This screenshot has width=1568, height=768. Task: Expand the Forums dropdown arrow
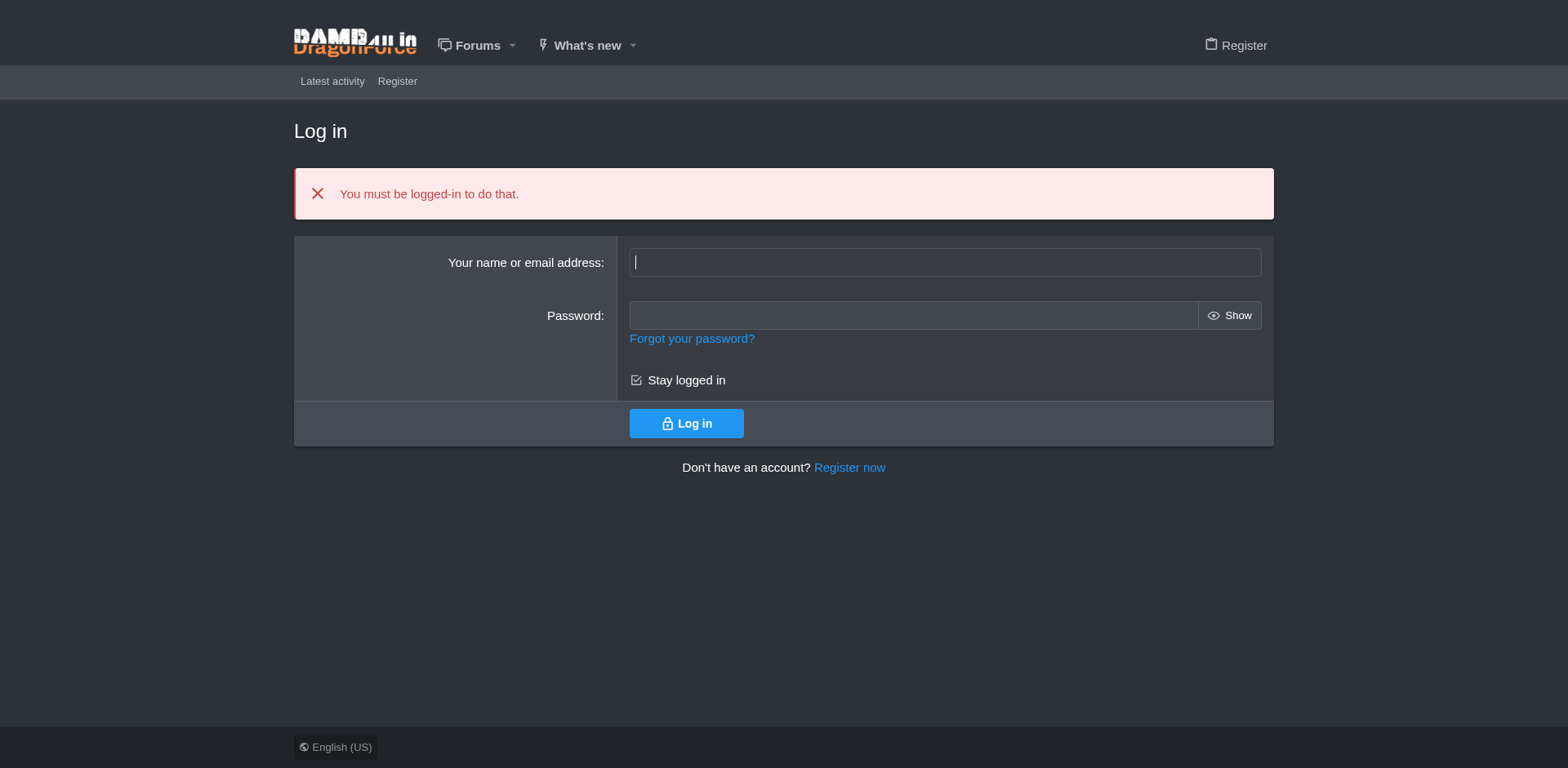tap(513, 46)
